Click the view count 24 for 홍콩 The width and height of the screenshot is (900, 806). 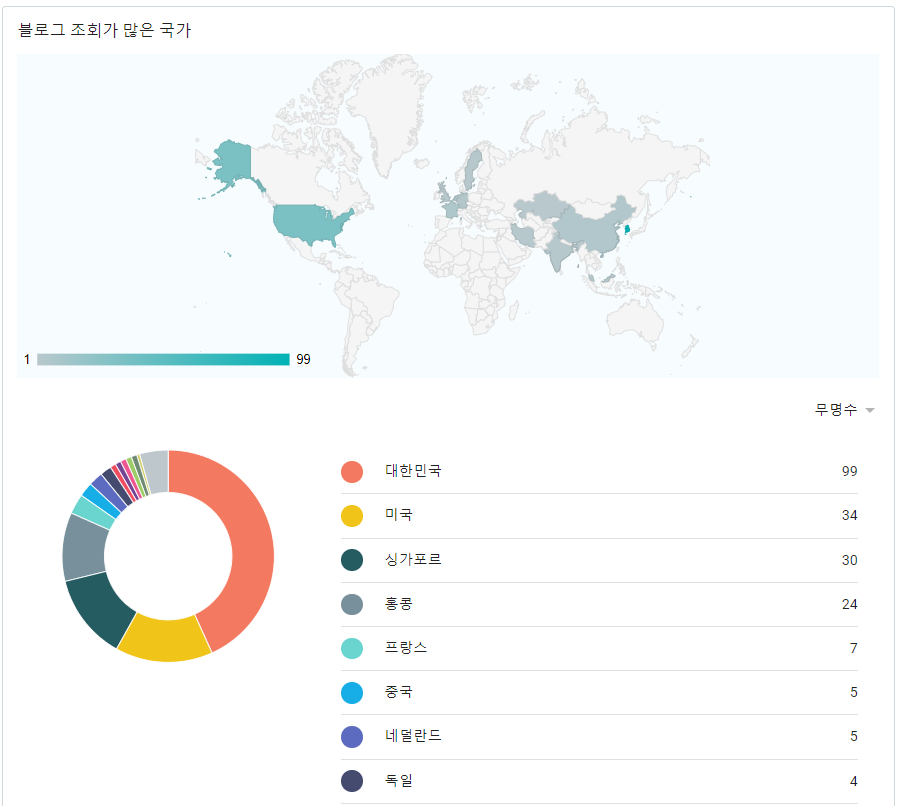pos(849,604)
